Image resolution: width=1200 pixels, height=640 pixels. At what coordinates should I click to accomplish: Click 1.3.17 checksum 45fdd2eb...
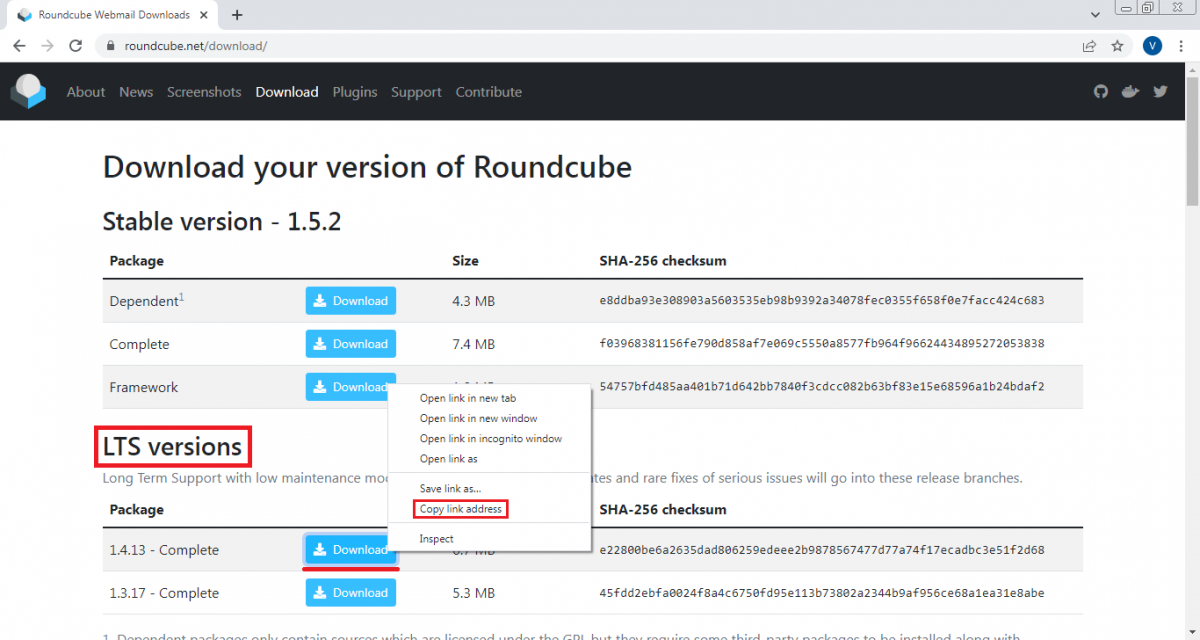(x=822, y=593)
